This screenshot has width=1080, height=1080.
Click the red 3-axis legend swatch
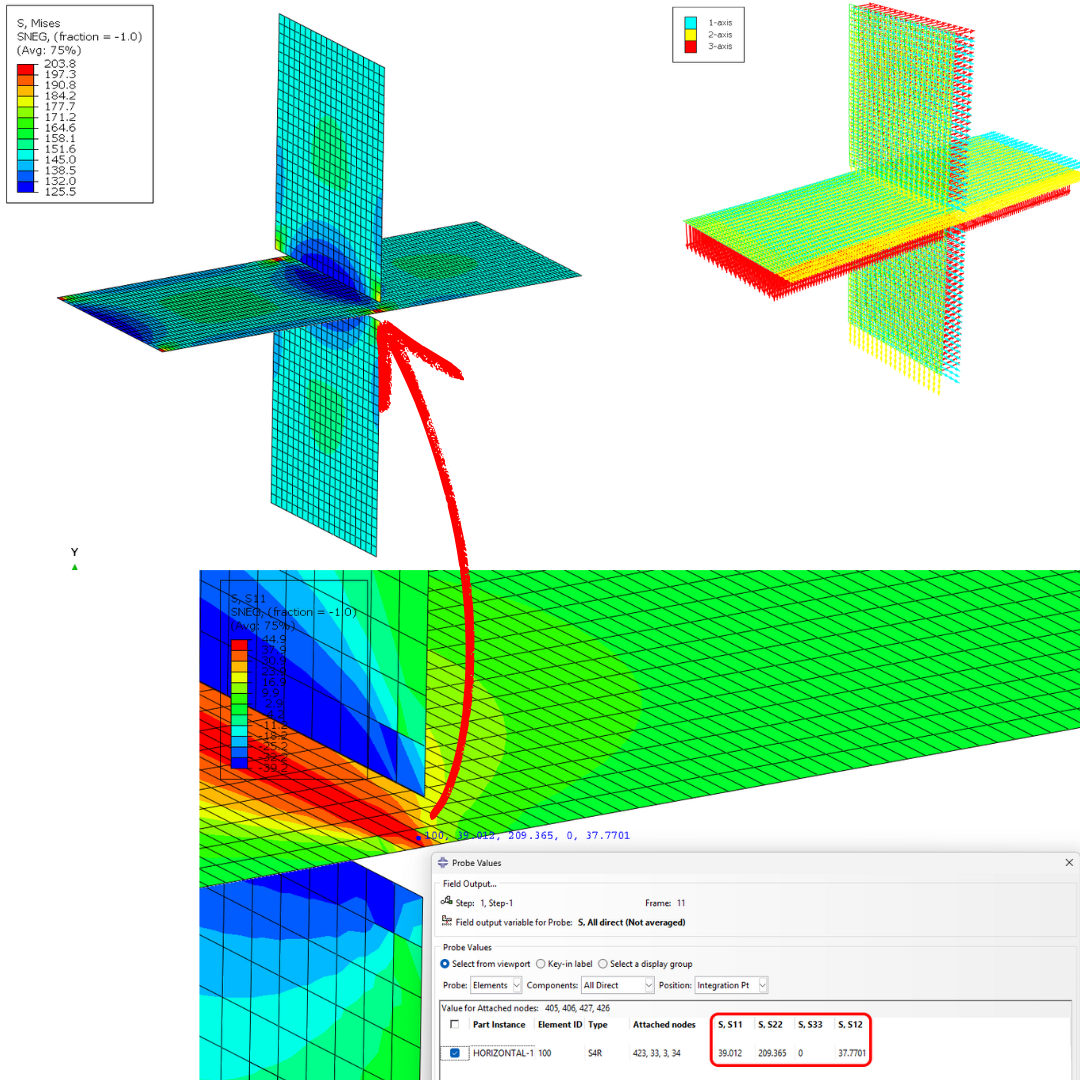point(691,46)
